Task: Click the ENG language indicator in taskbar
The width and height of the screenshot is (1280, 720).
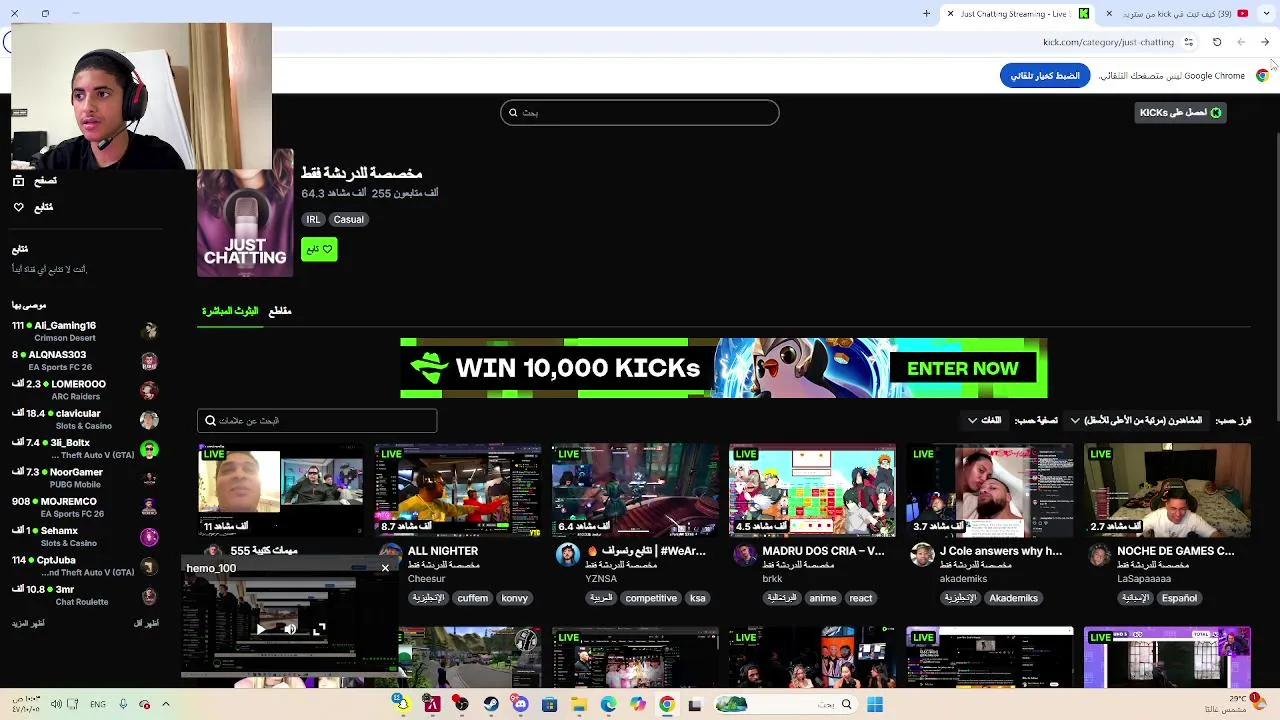Action: tap(97, 704)
